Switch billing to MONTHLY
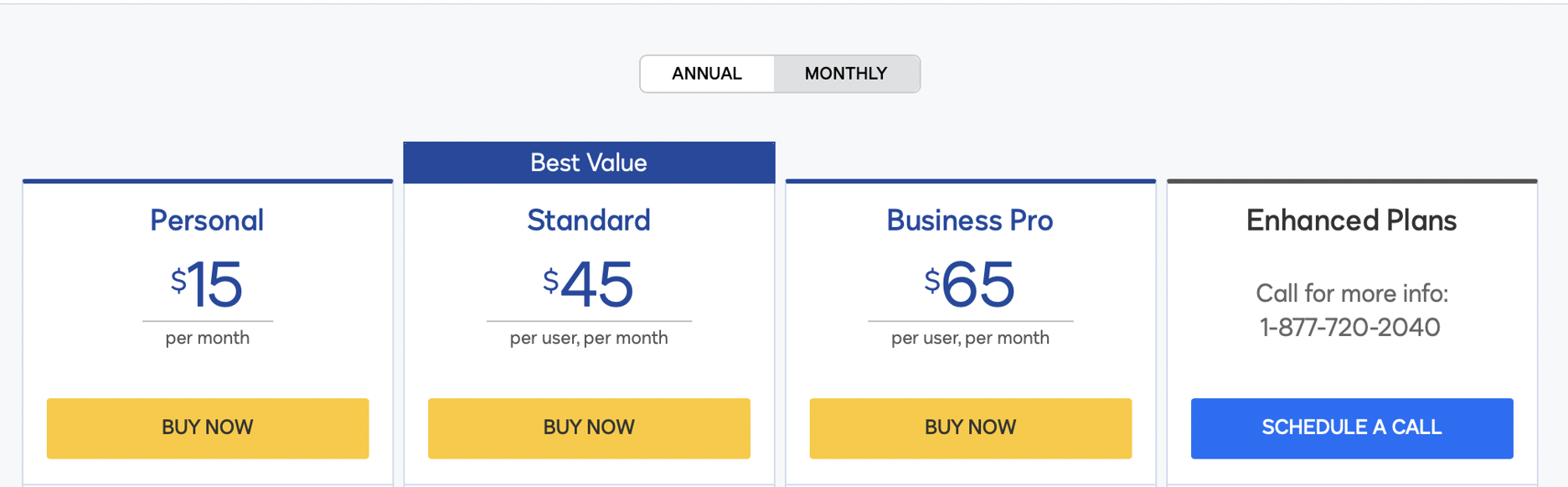 coord(846,74)
